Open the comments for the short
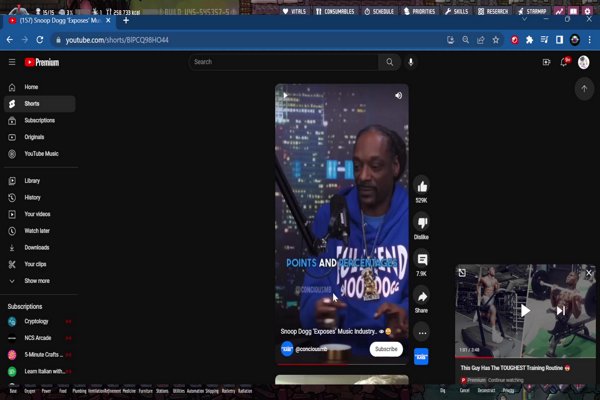Screen dimensions: 600x400 [422, 260]
